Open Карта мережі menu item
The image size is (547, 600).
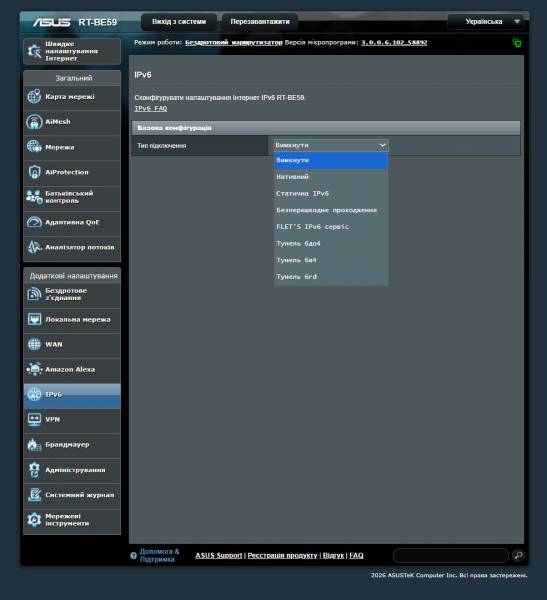point(72,97)
